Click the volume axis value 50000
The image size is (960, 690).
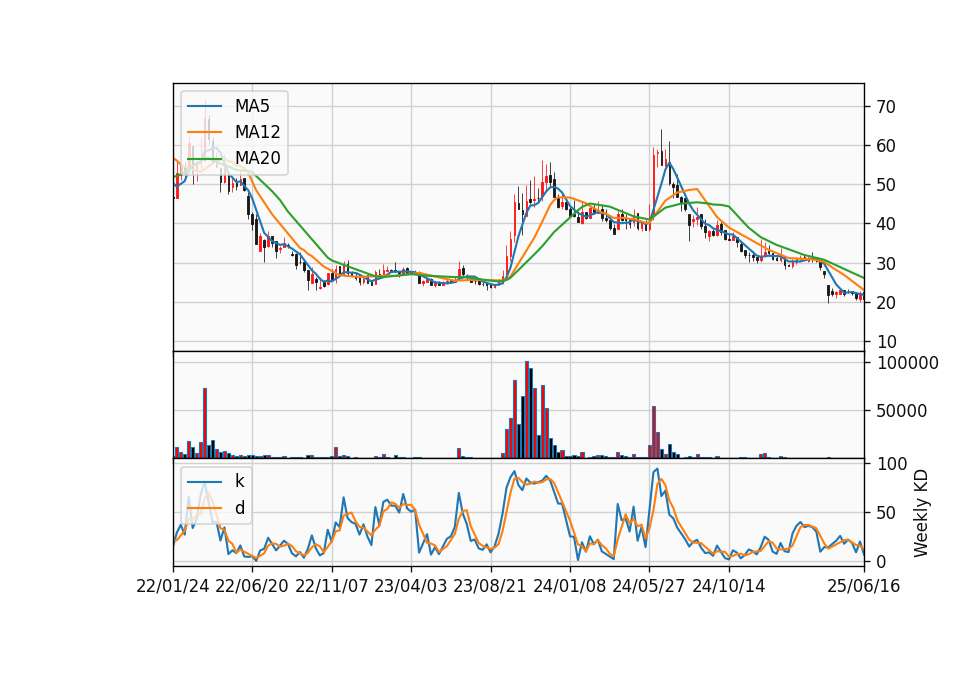(x=902, y=411)
